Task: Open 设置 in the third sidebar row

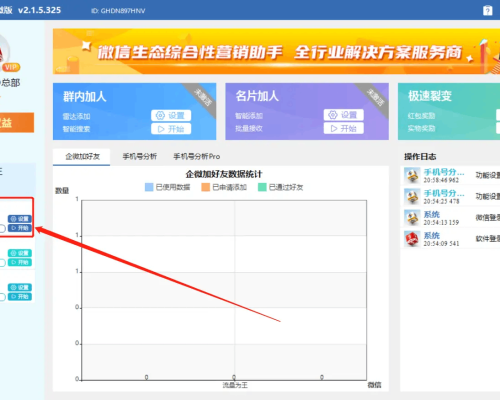Action: pos(20,287)
